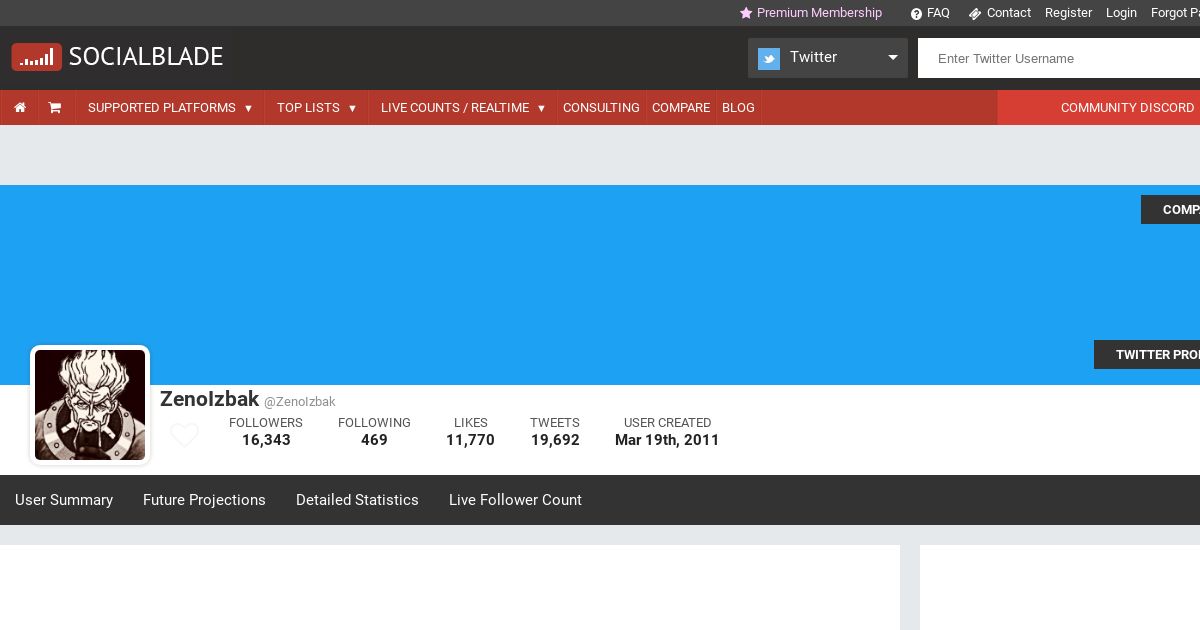Click user created date Mar 19th, 2011
Image resolution: width=1200 pixels, height=630 pixels.
pyautogui.click(x=667, y=440)
